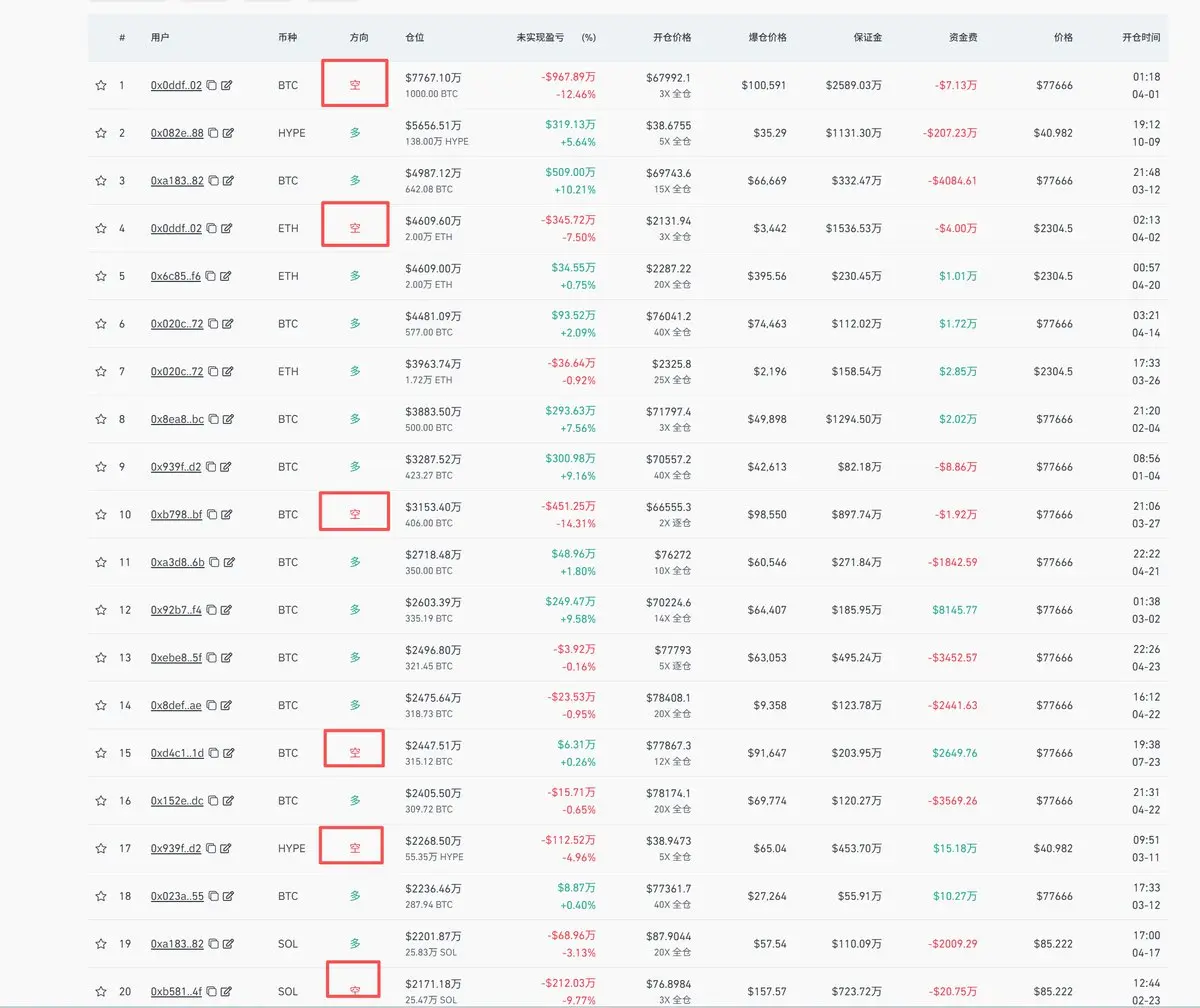Copy the 0x082e..88 address
Viewport: 1200px width, 1008px height.
click(x=213, y=133)
